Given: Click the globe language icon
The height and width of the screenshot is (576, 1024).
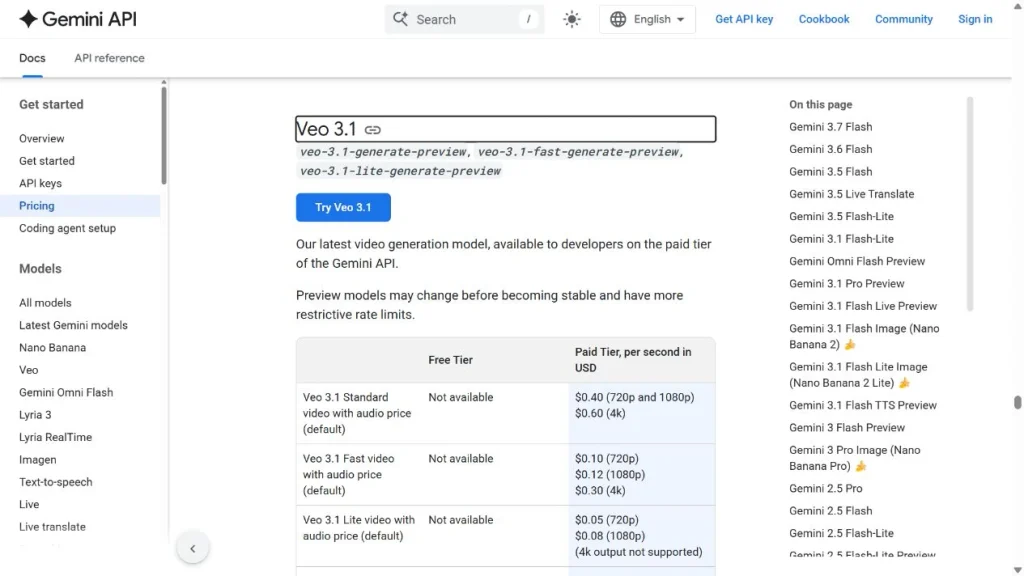Looking at the screenshot, I should click(x=618, y=19).
